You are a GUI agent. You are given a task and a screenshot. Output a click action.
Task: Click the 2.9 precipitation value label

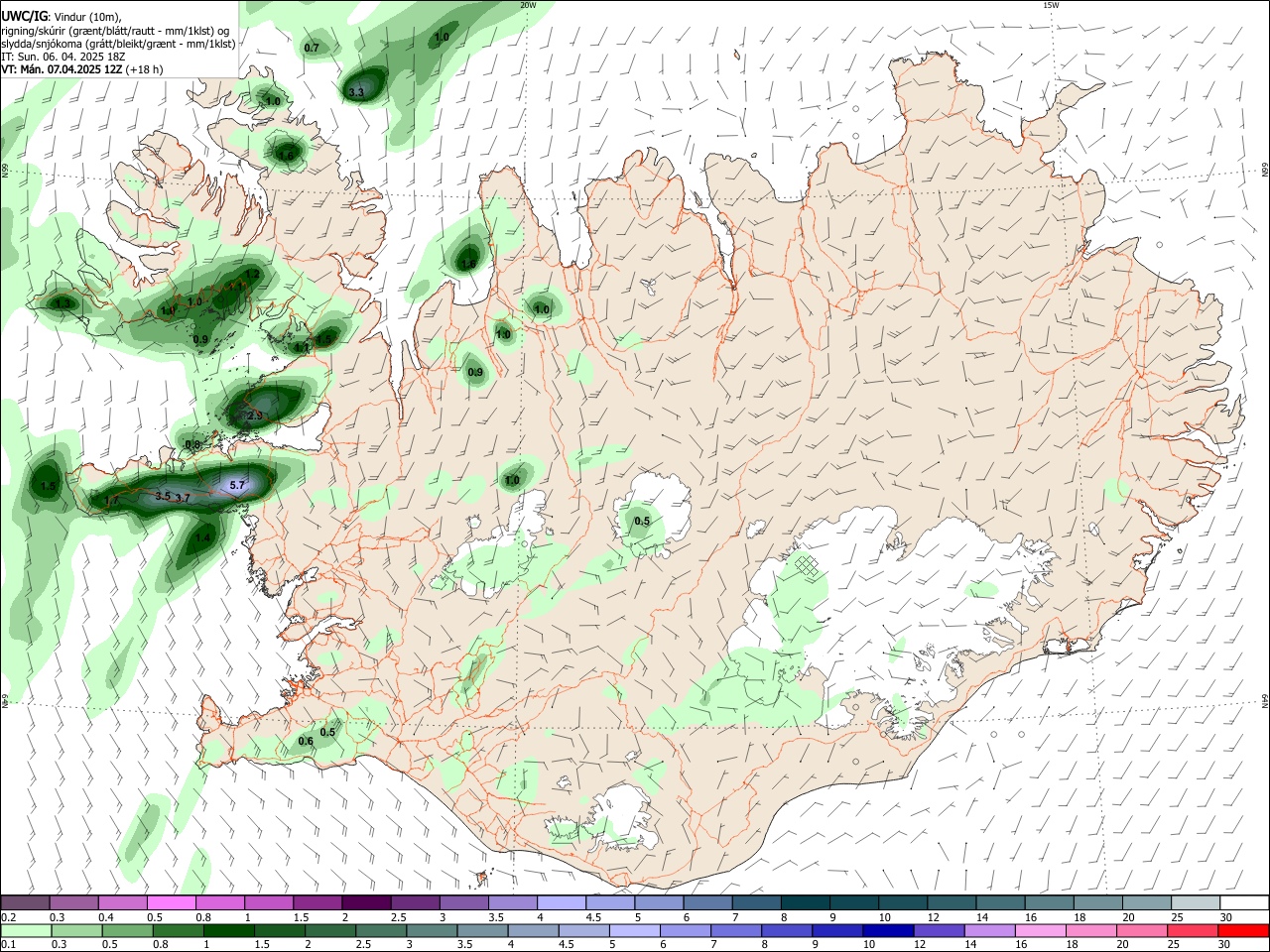pyautogui.click(x=255, y=415)
